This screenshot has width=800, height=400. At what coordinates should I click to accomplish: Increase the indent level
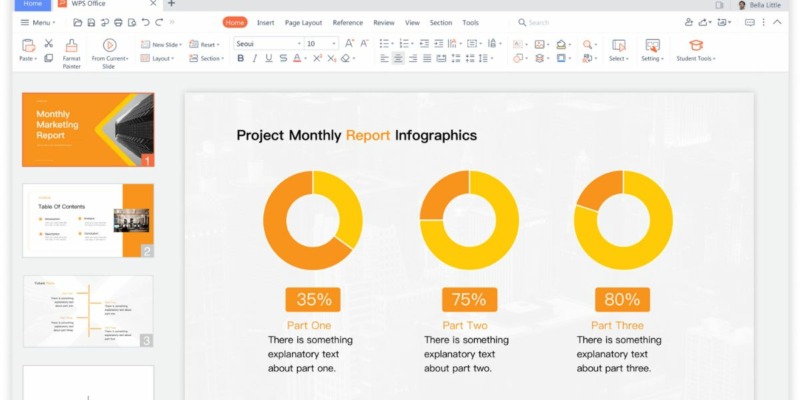pos(438,43)
